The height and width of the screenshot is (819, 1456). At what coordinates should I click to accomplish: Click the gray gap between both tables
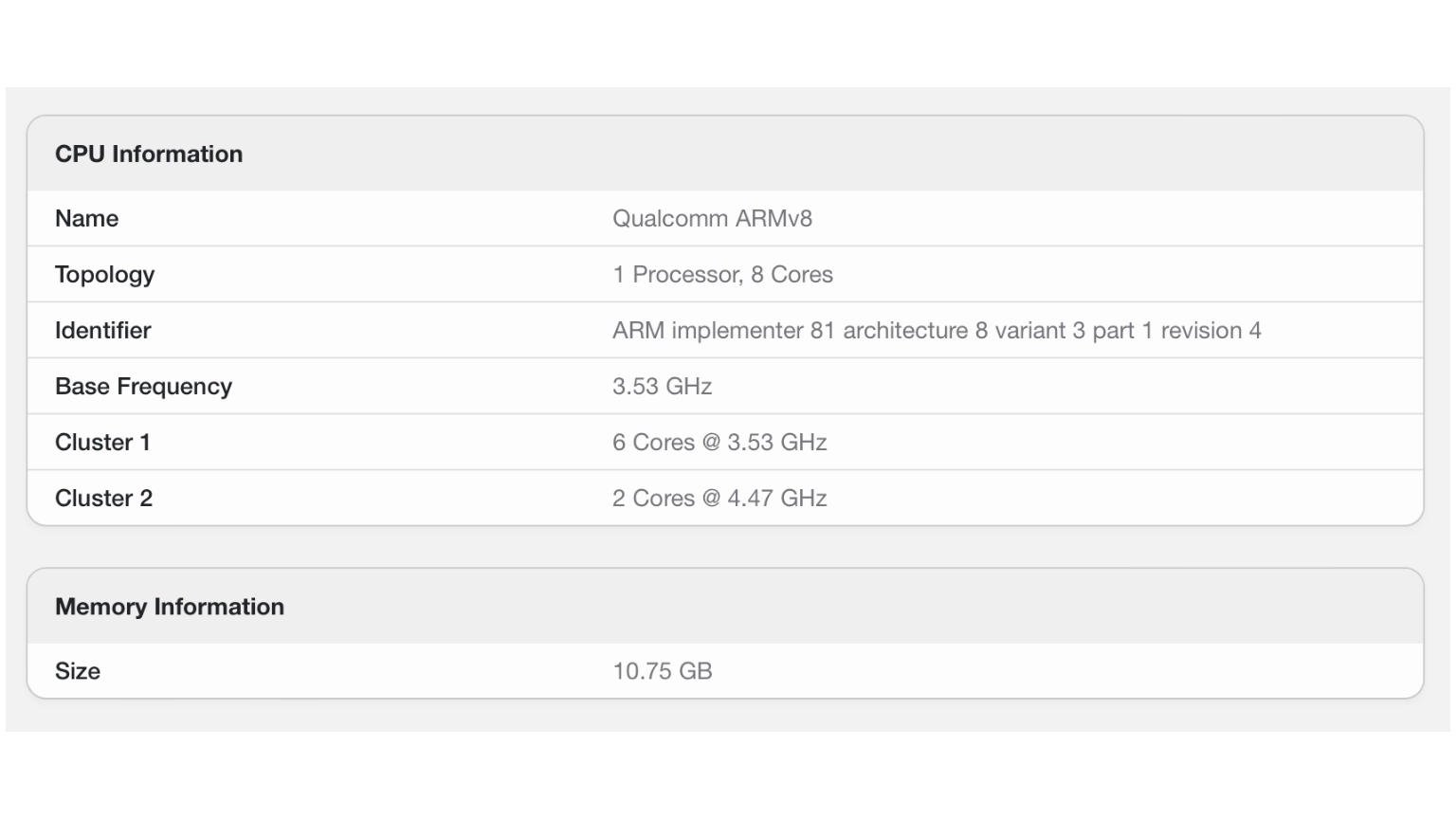click(725, 547)
